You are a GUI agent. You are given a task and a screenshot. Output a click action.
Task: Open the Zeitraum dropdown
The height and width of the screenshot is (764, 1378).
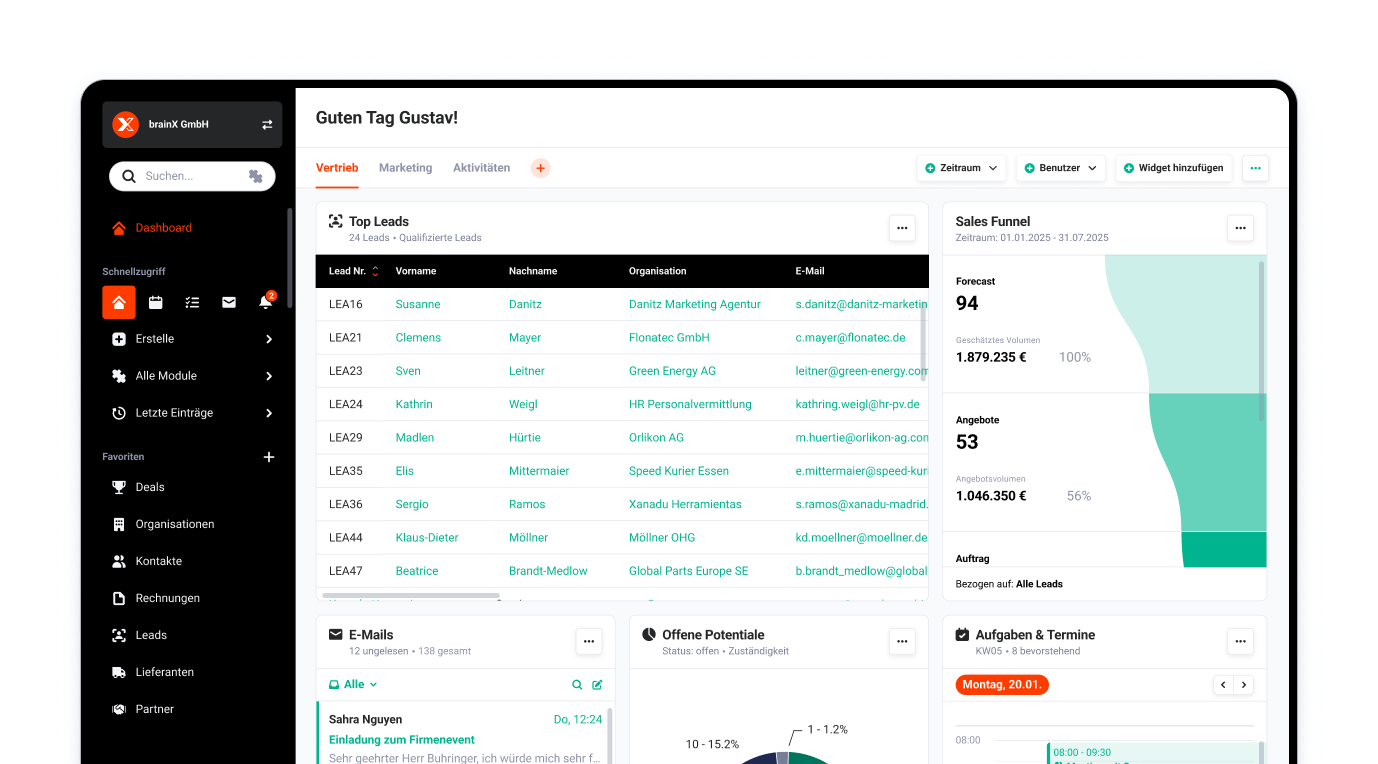(x=961, y=168)
